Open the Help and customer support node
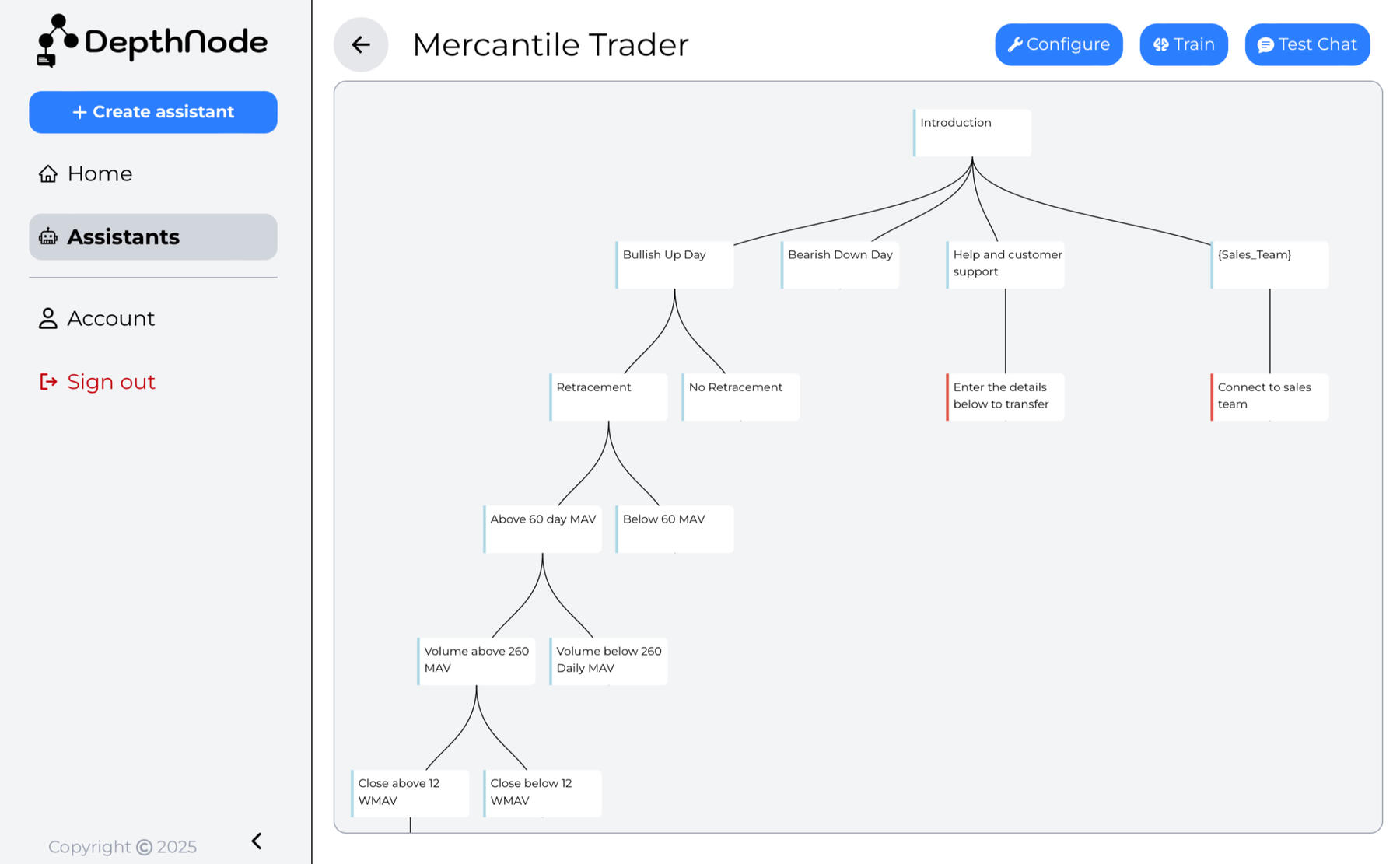The height and width of the screenshot is (864, 1400). 1005,265
